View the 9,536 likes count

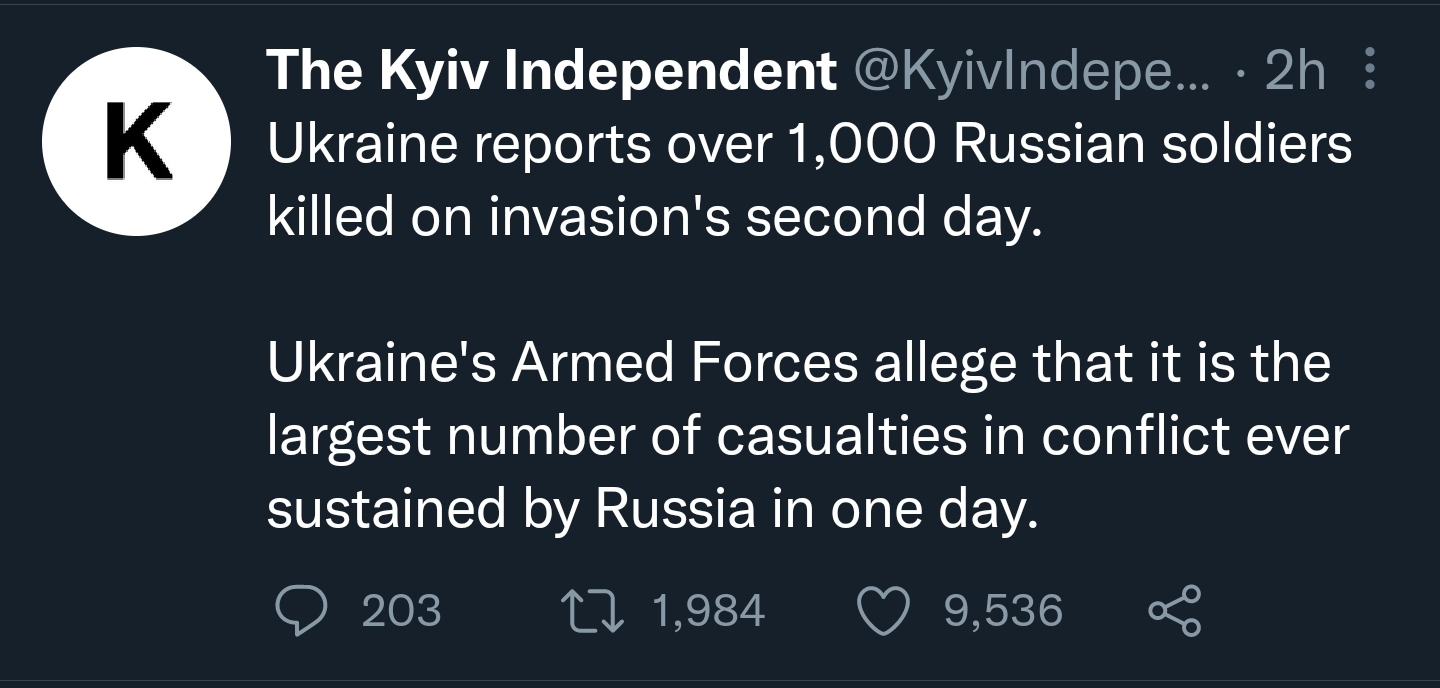(x=1003, y=610)
